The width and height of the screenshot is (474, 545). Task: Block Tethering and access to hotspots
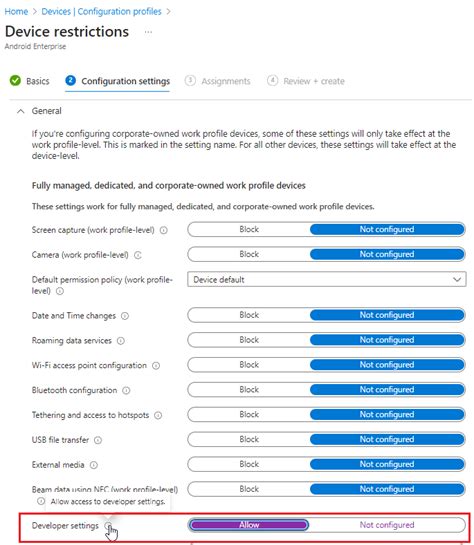pyautogui.click(x=249, y=415)
